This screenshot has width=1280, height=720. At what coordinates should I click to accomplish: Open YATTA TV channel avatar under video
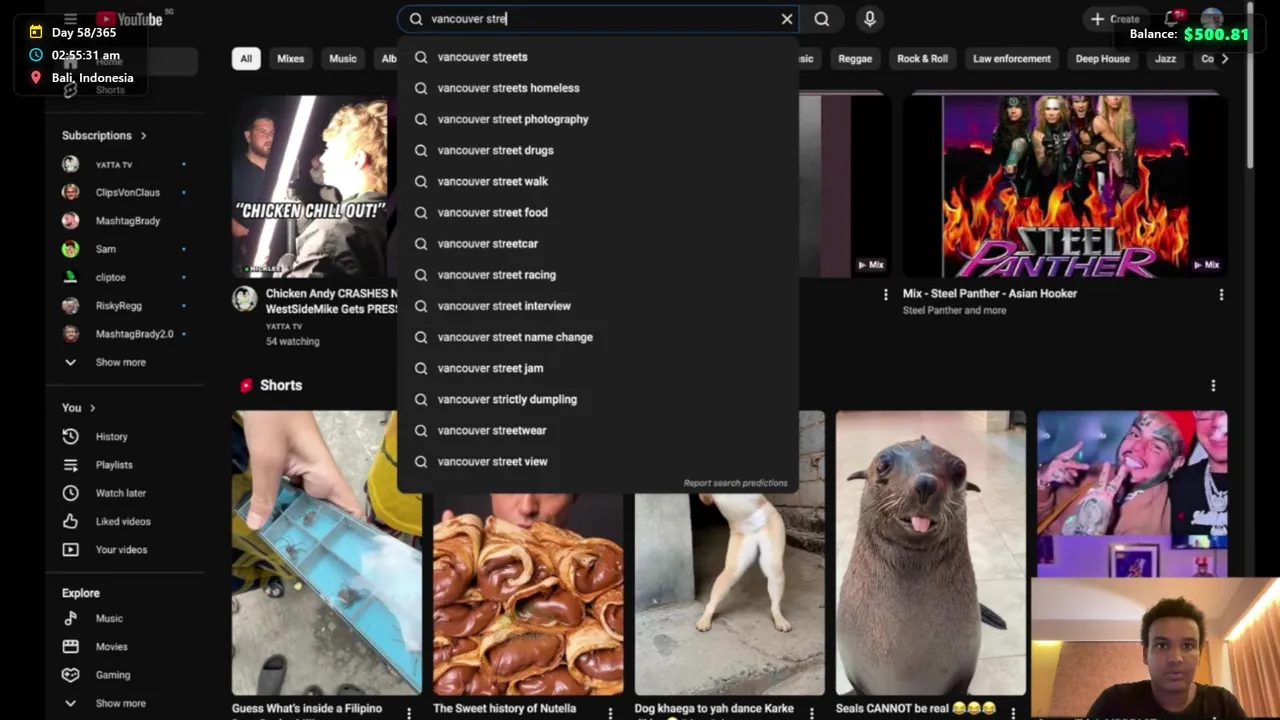(x=245, y=298)
